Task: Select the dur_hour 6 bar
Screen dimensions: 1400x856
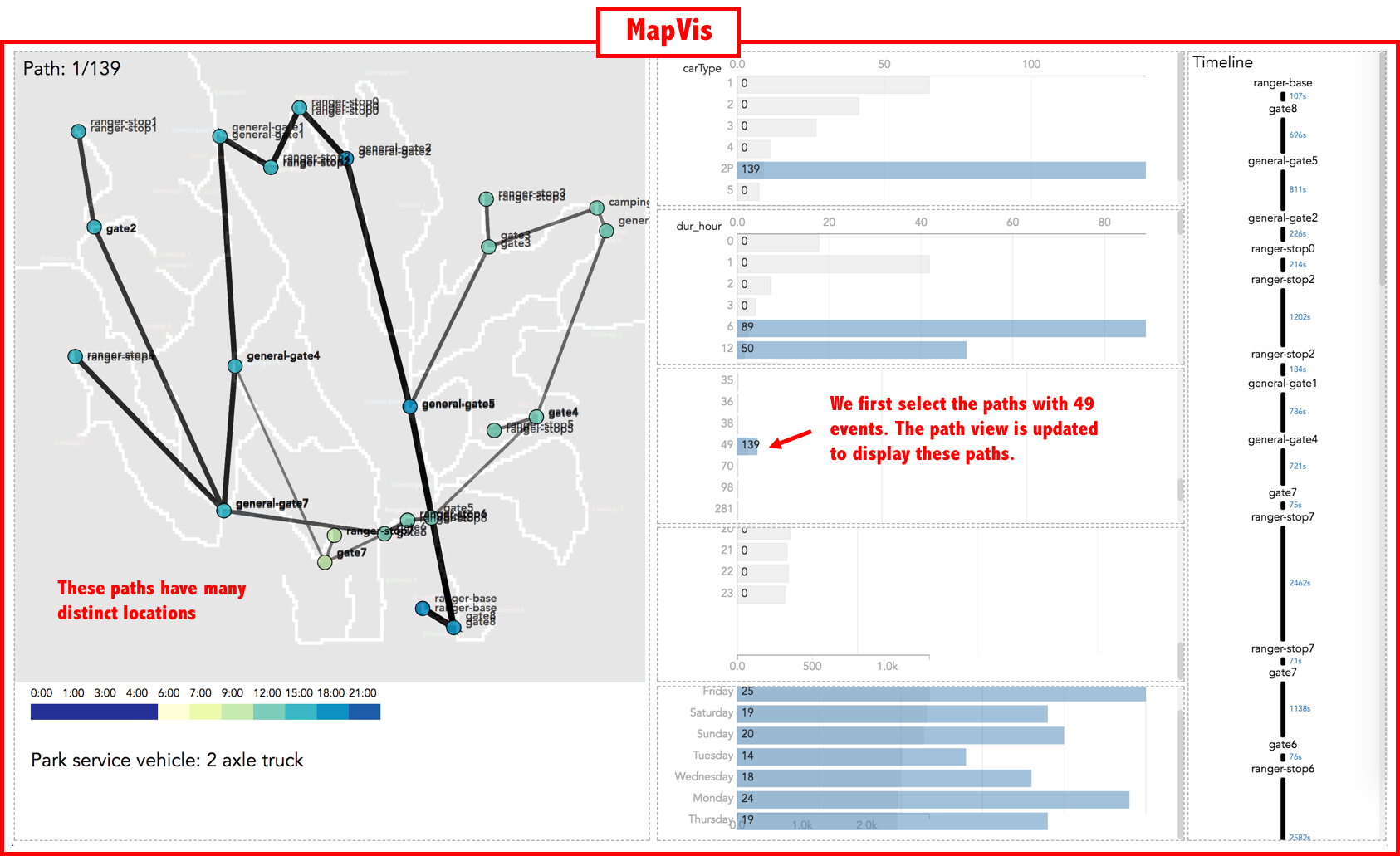Action: click(x=941, y=328)
